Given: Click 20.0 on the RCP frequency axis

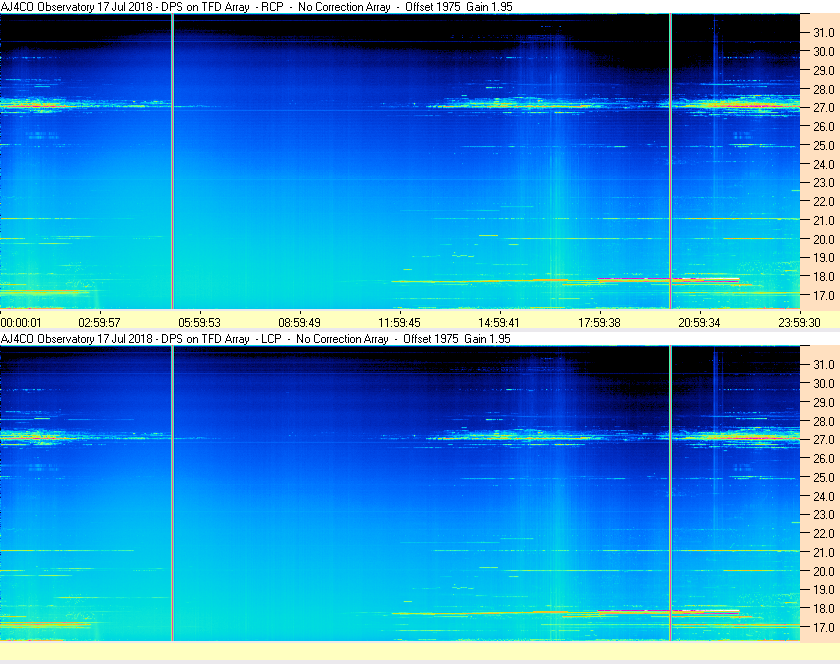Looking at the screenshot, I should (x=824, y=239).
